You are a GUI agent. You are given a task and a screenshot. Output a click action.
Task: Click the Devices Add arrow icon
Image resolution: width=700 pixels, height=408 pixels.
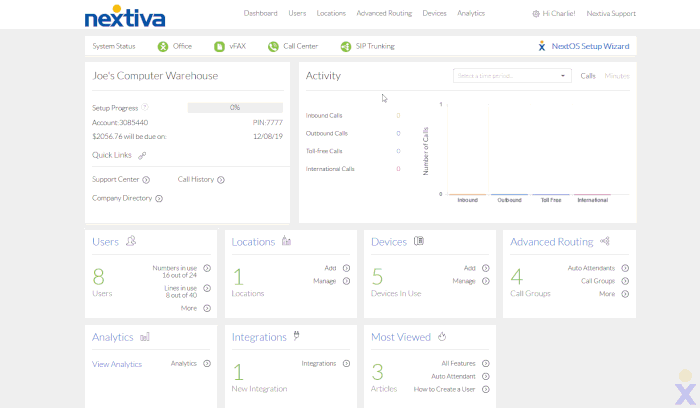pyautogui.click(x=486, y=268)
